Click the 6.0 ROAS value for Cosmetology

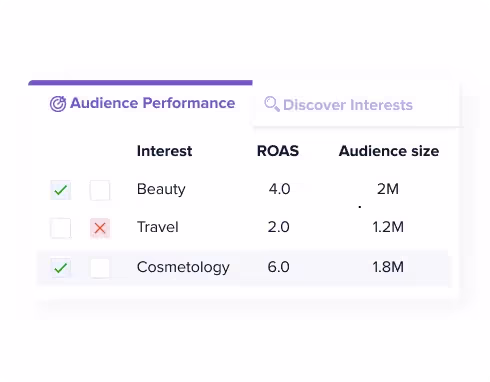coord(278,267)
